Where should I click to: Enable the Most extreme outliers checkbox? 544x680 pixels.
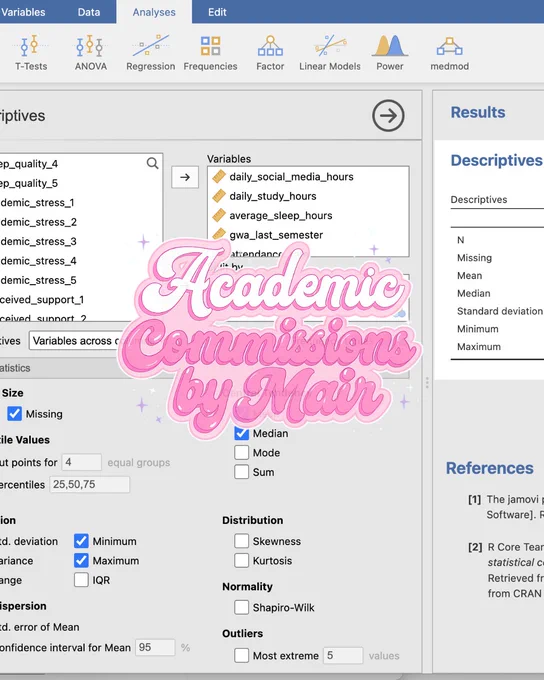[x=242, y=655]
